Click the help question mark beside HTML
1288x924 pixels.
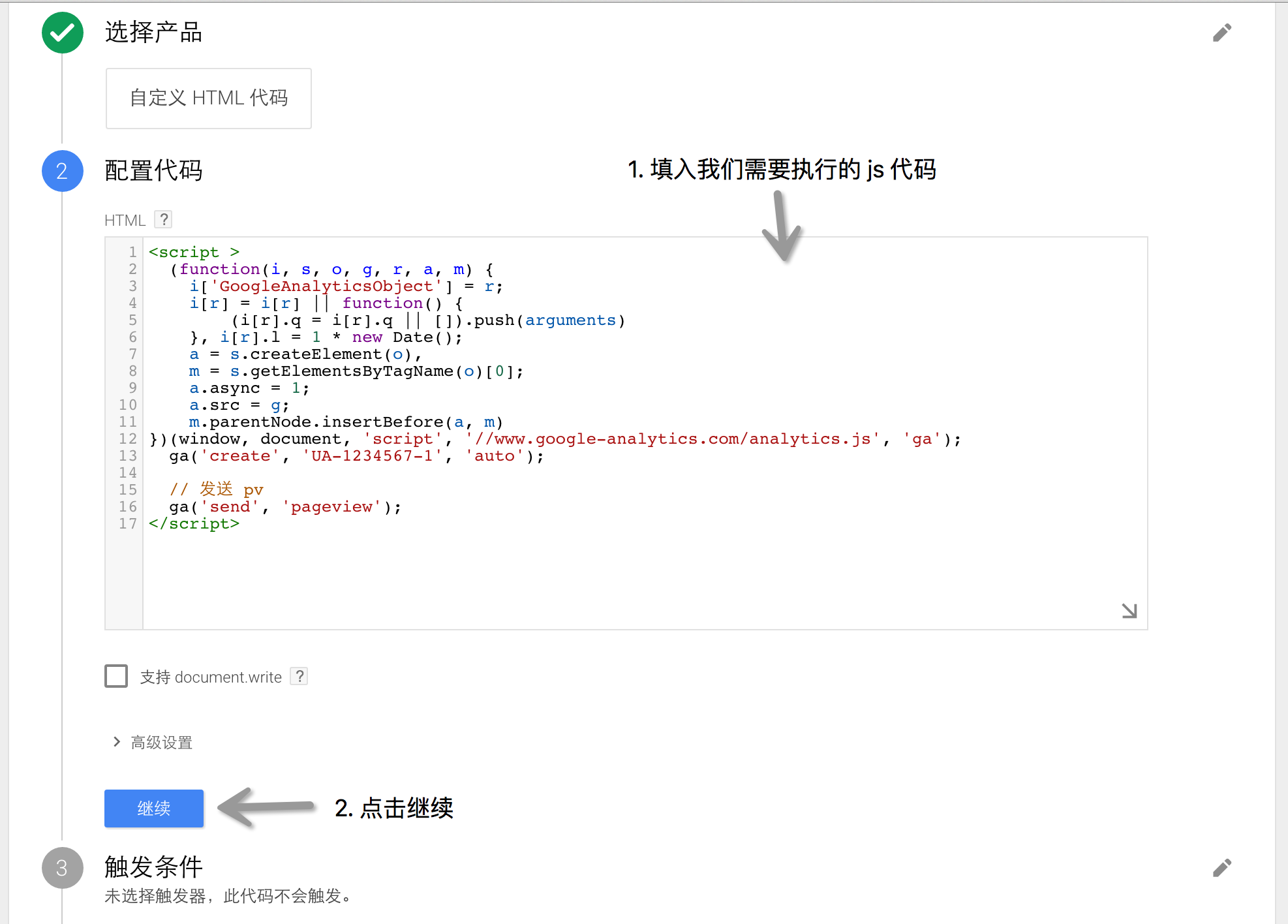pyautogui.click(x=164, y=219)
